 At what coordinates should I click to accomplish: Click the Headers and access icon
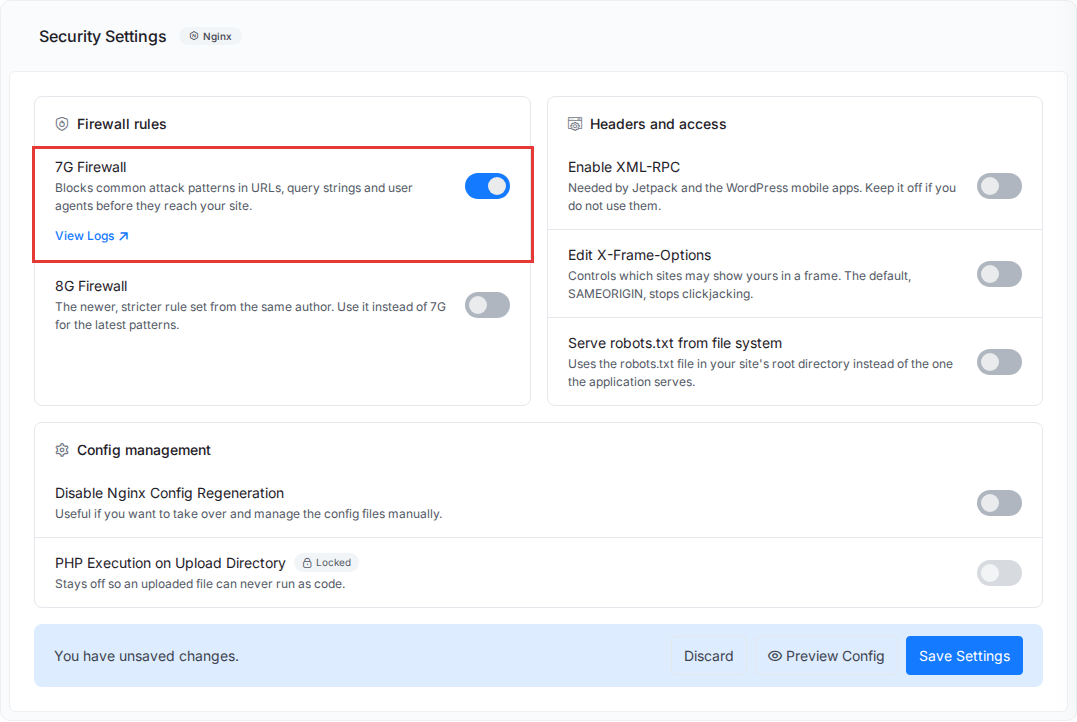click(575, 124)
